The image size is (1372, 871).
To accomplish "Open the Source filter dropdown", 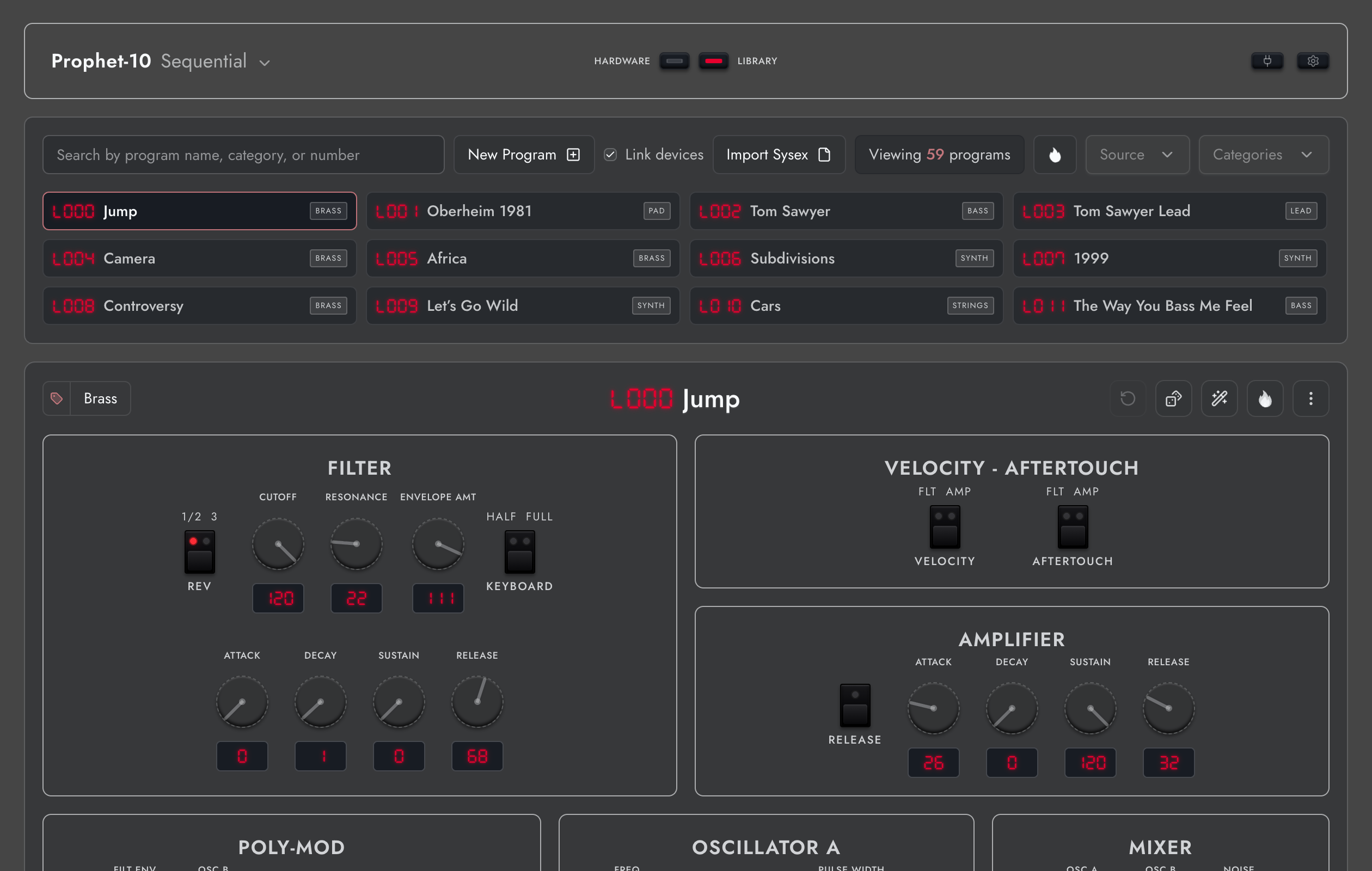I will pos(1137,155).
